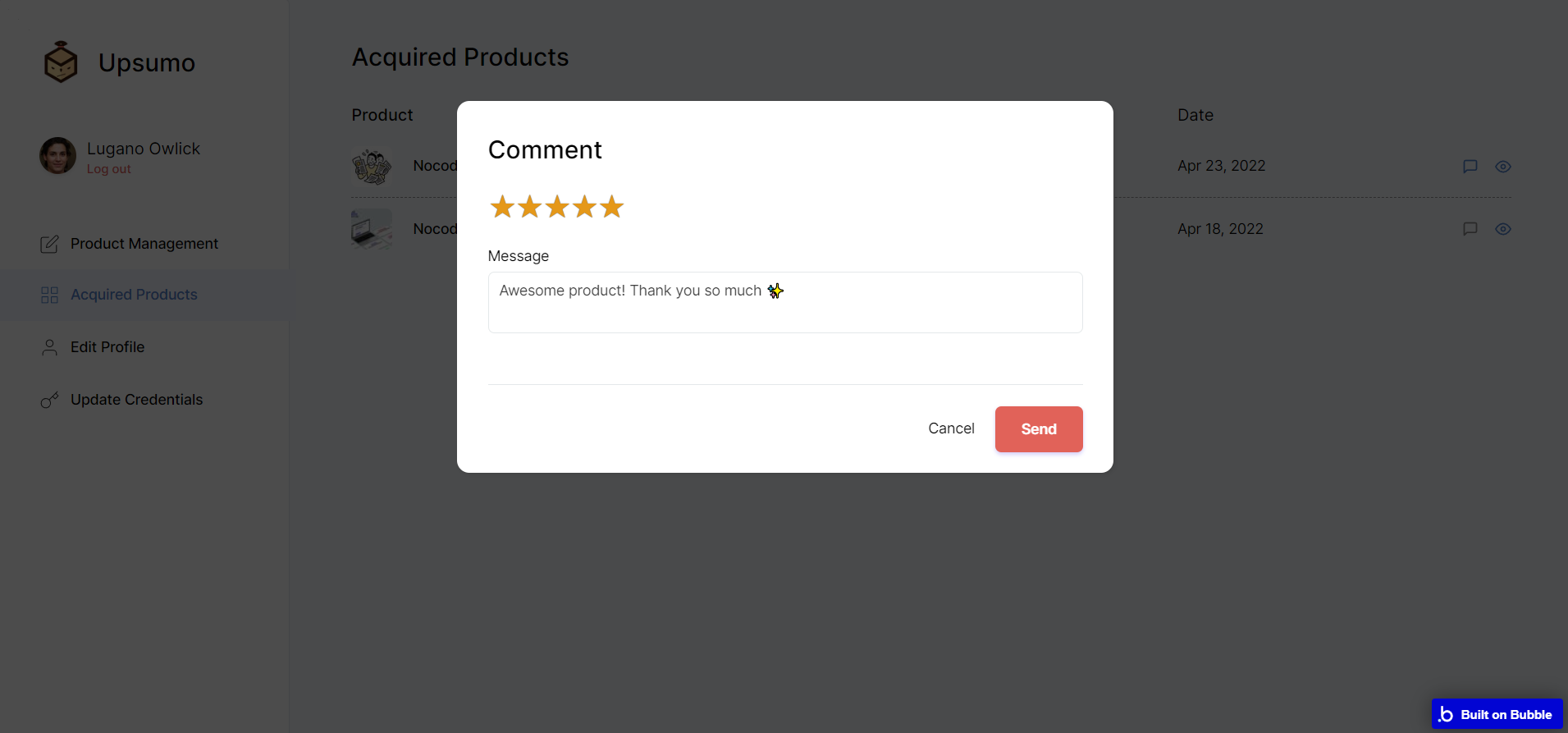Screen dimensions: 1568x733
Task: Select the third rating star
Action: (557, 207)
